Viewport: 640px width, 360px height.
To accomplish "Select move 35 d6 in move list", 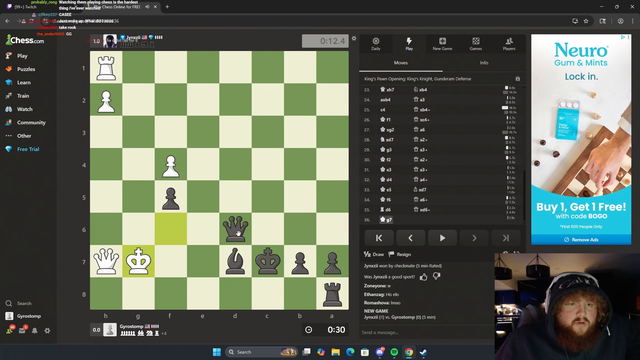I will (x=386, y=210).
